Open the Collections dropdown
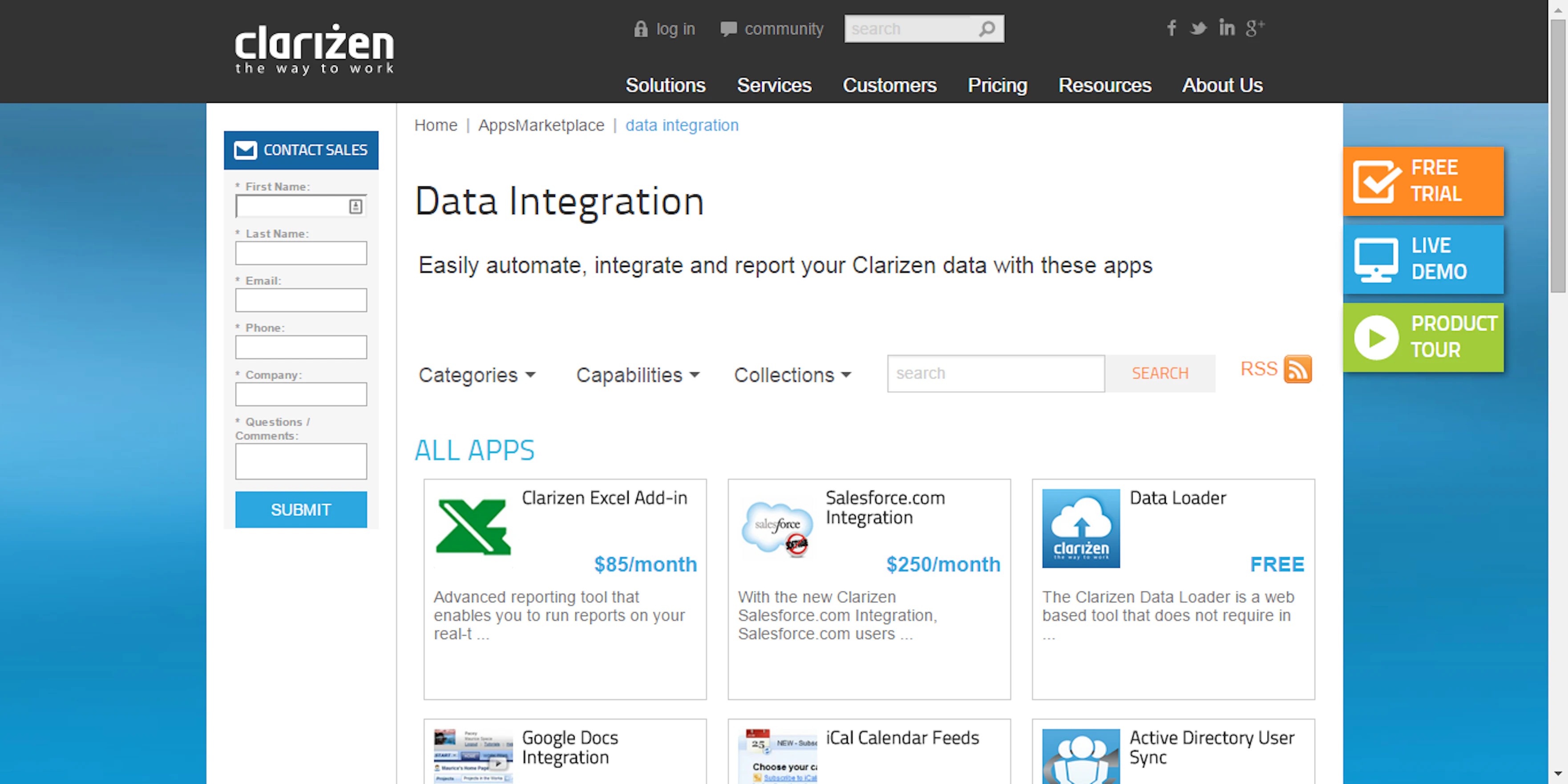This screenshot has height=784, width=1568. 792,375
